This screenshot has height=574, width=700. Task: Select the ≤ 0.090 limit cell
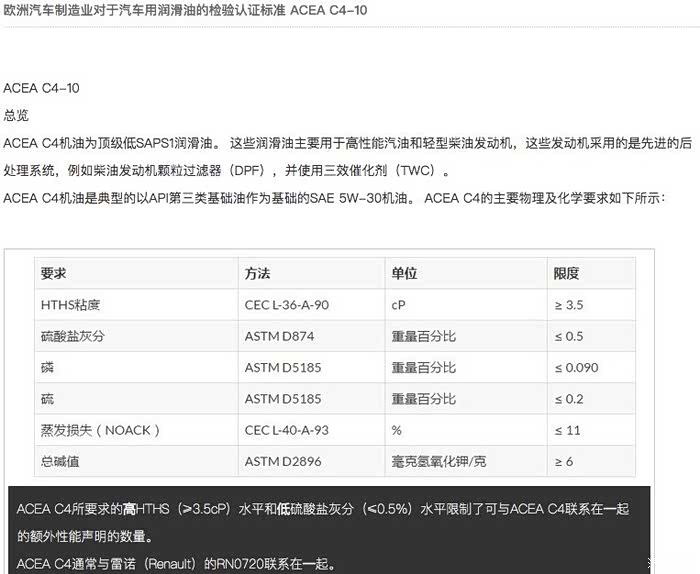point(576,367)
